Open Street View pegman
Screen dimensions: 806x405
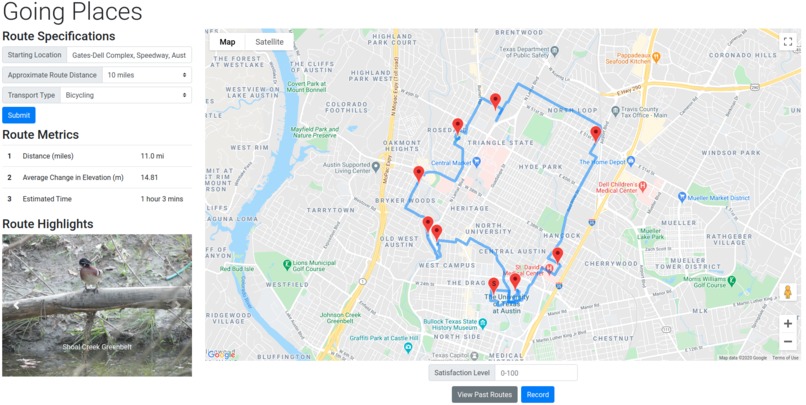tap(787, 292)
